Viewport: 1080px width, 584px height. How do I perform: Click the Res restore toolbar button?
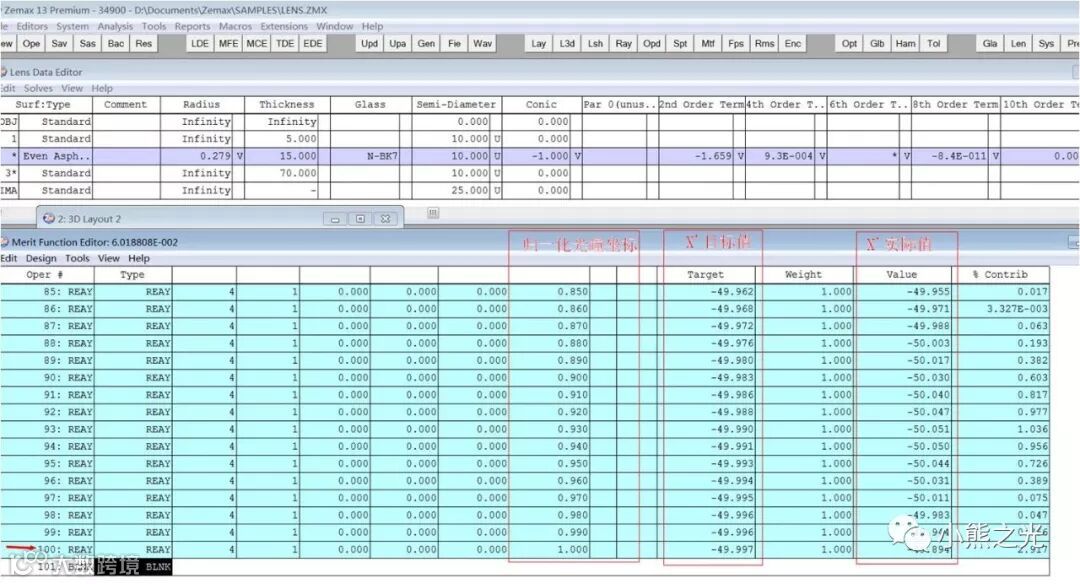[x=143, y=43]
